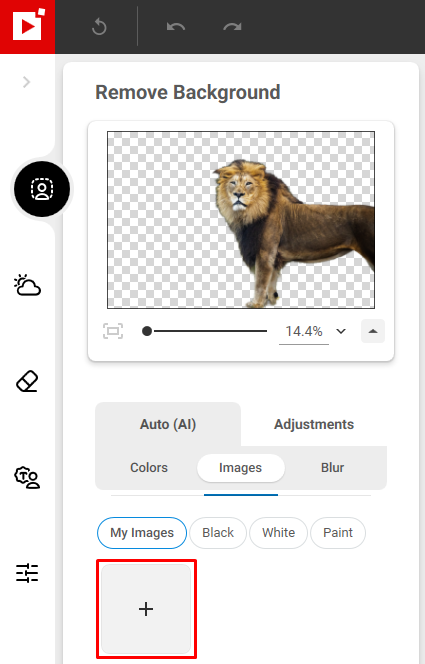
Task: Click the reset/revert icon in top bar
Action: 99,27
